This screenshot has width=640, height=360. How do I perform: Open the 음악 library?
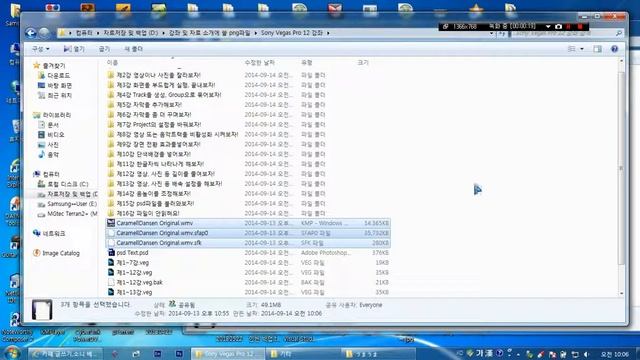coord(53,154)
